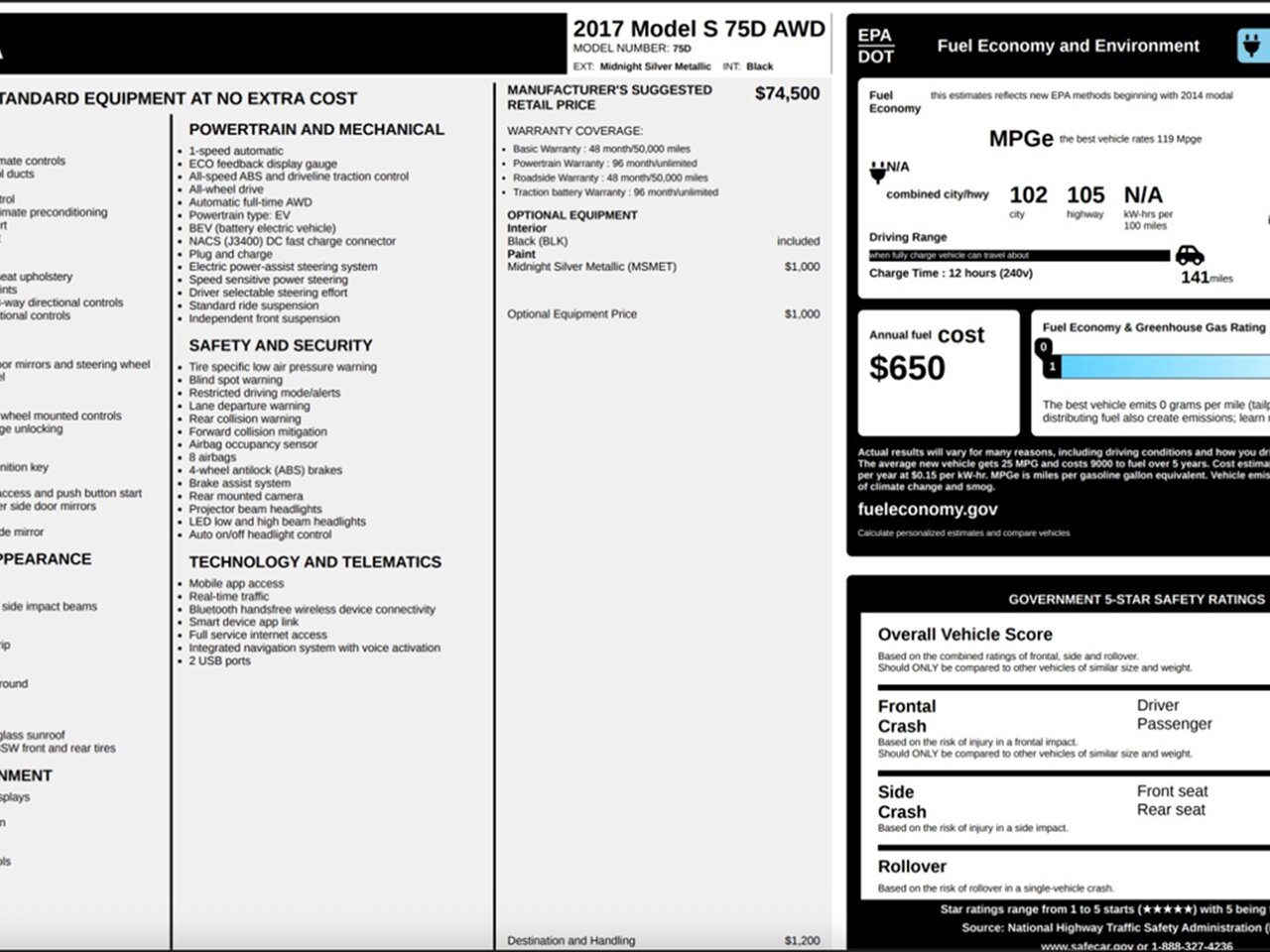Viewport: 1270px width, 952px height.
Task: Click the 'WARRANTY COVERAGE:' label
Action: [x=574, y=131]
